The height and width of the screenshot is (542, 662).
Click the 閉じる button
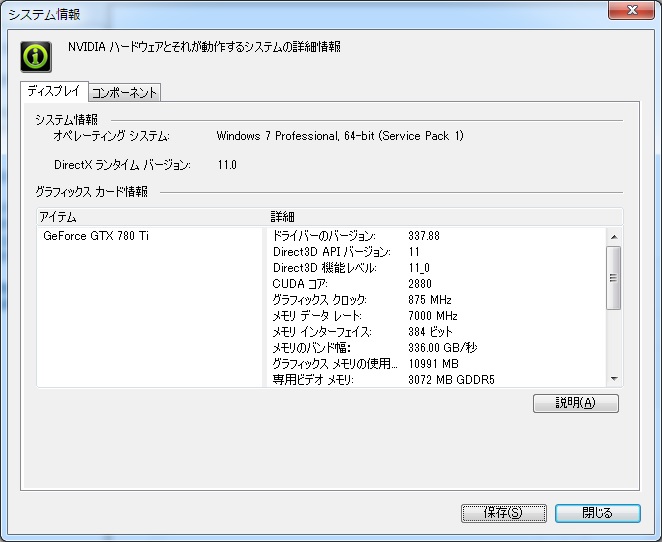pos(597,513)
